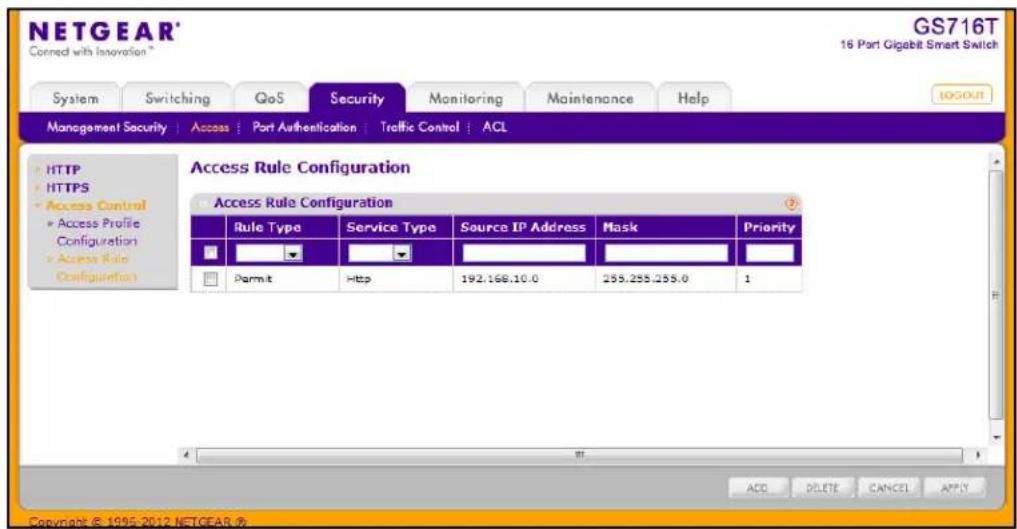
Task: Click the GS716T model name
Action: pyautogui.click(x=955, y=27)
